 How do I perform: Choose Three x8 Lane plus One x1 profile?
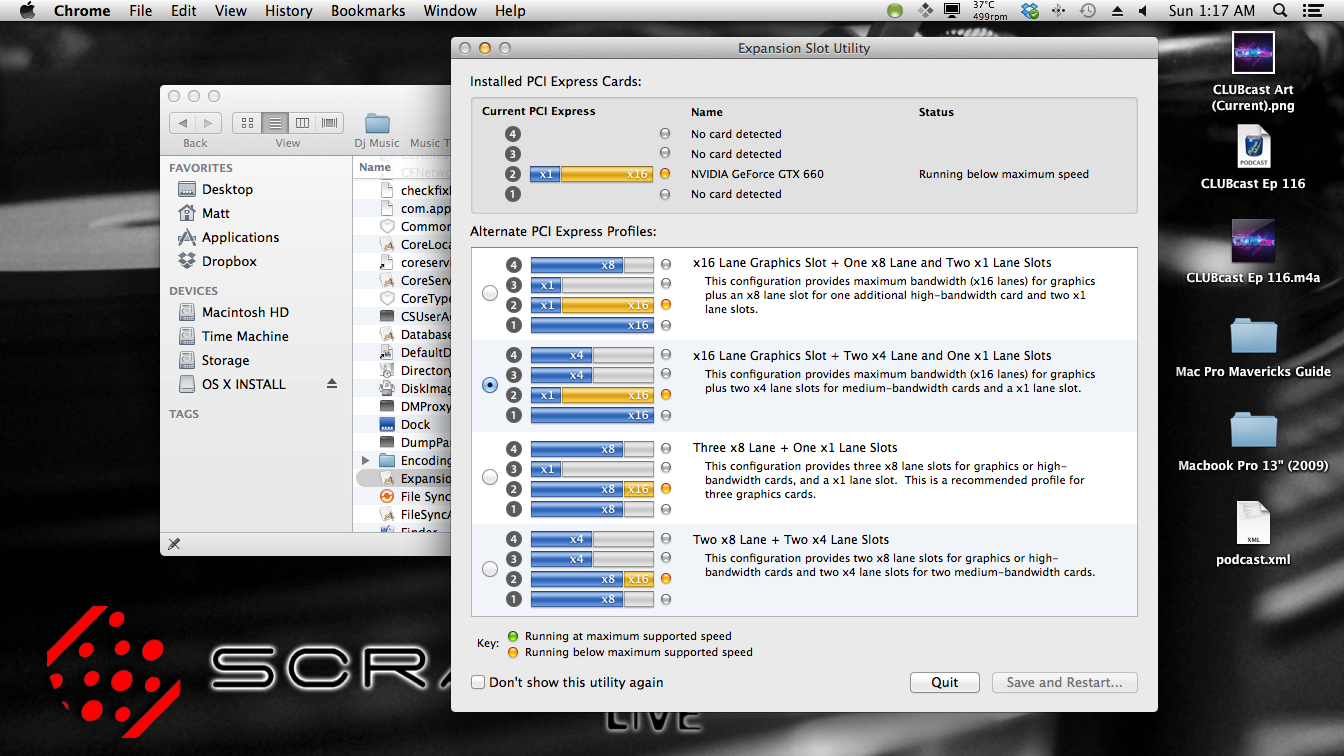point(489,477)
